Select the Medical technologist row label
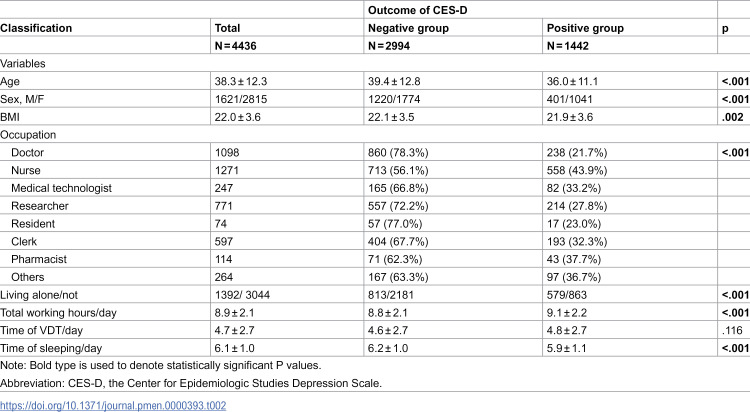 click(x=61, y=188)
